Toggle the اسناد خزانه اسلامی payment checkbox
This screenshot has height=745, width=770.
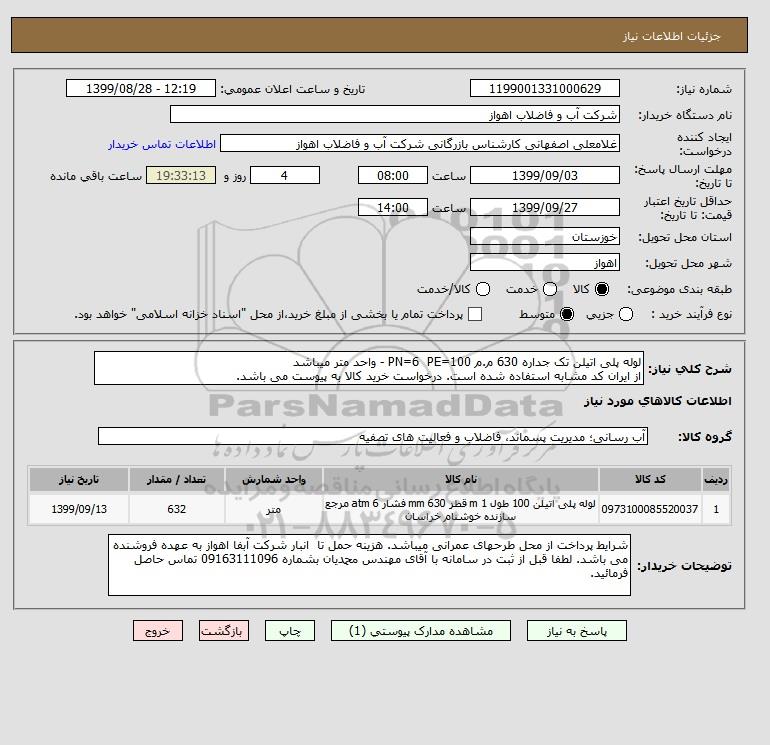click(x=475, y=314)
